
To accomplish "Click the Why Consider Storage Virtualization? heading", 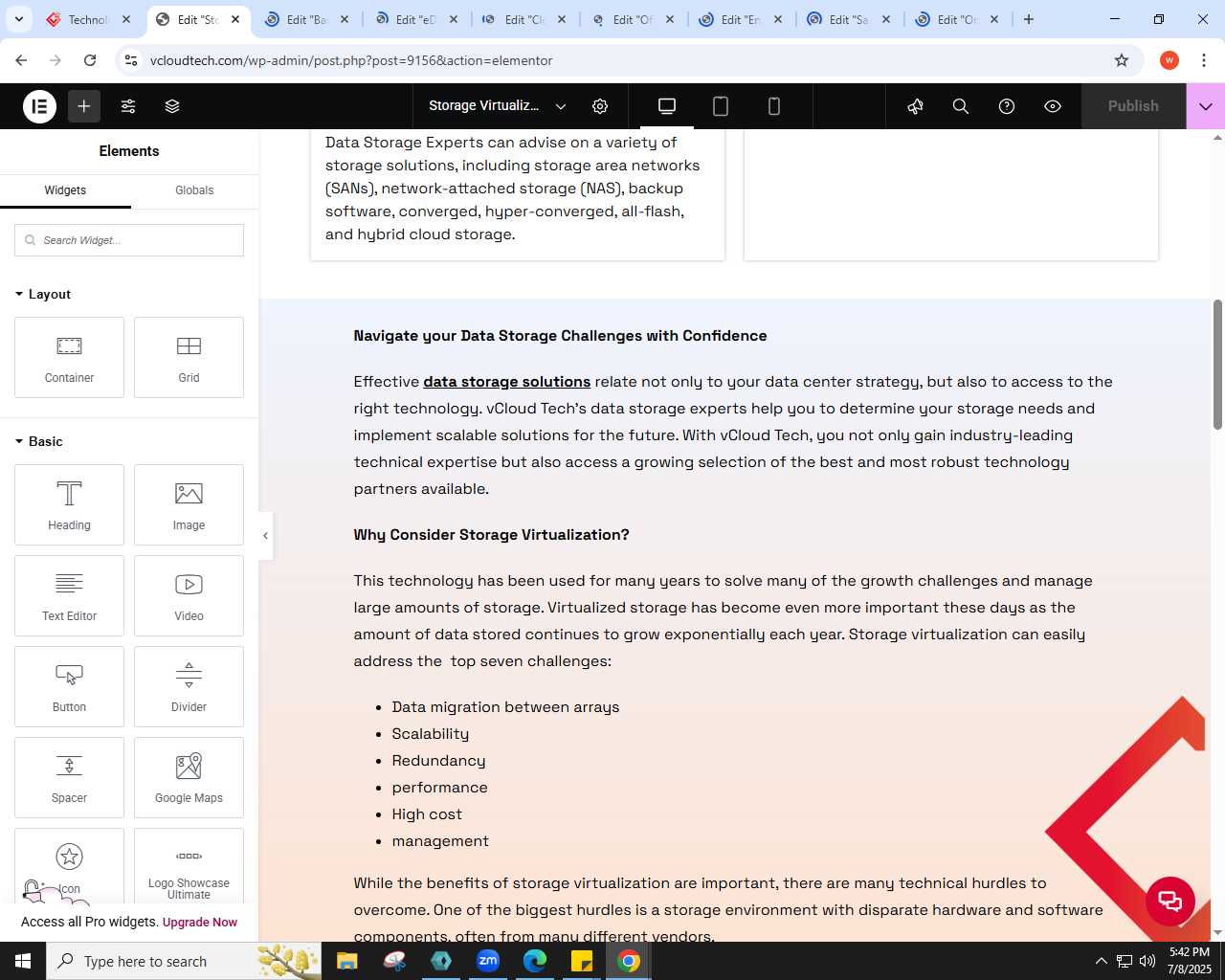I will pyautogui.click(x=491, y=535).
